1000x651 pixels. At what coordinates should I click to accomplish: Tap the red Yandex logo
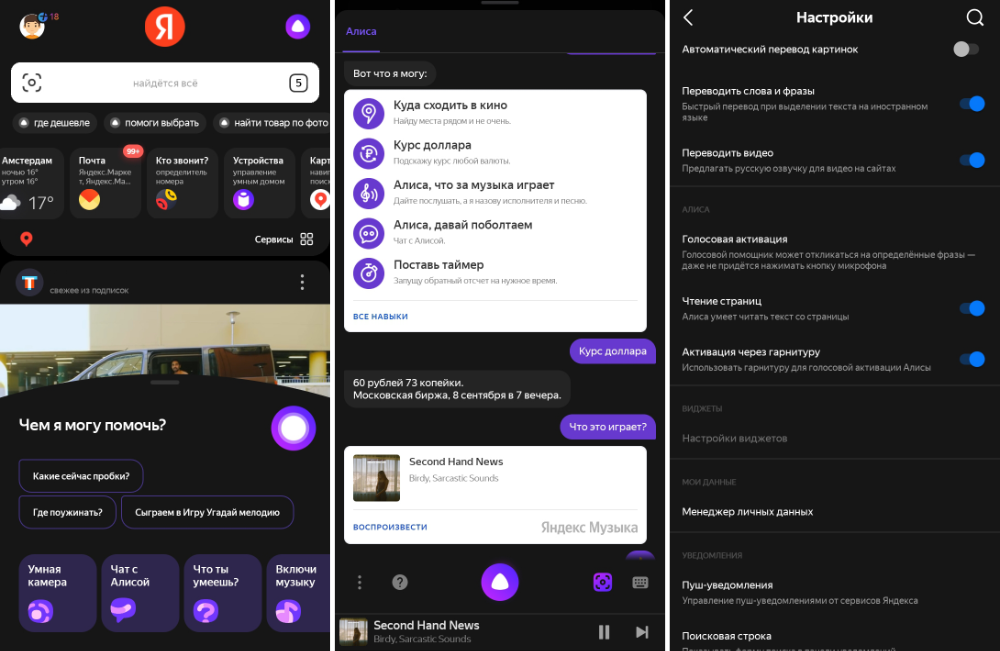pyautogui.click(x=165, y=27)
